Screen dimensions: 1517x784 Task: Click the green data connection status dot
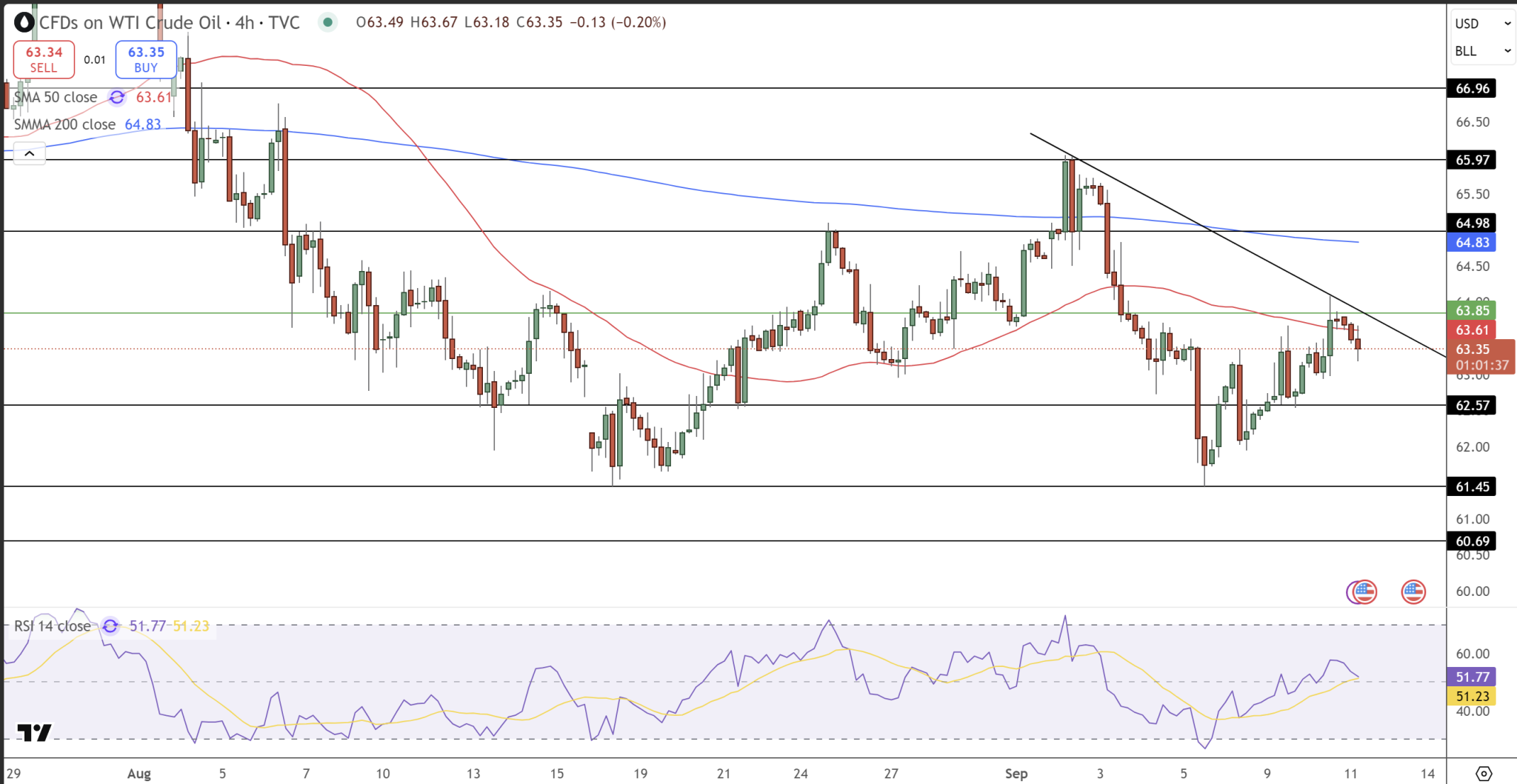click(x=328, y=23)
